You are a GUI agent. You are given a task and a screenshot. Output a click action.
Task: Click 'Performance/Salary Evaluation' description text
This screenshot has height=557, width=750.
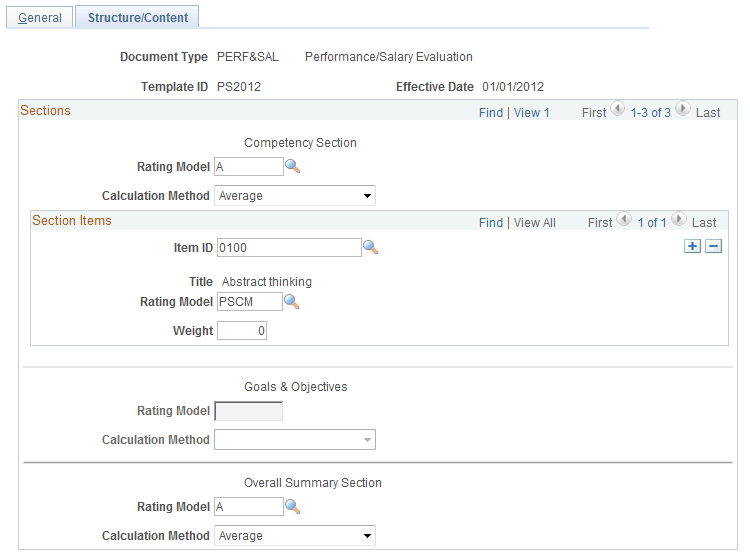389,57
